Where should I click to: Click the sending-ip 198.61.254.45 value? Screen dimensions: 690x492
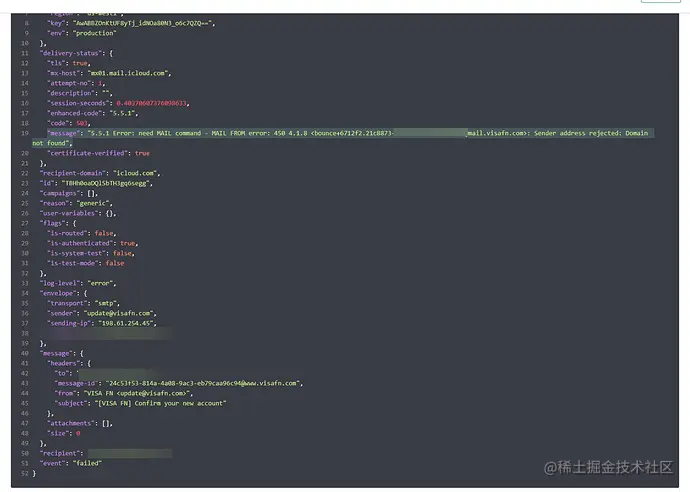pos(128,323)
